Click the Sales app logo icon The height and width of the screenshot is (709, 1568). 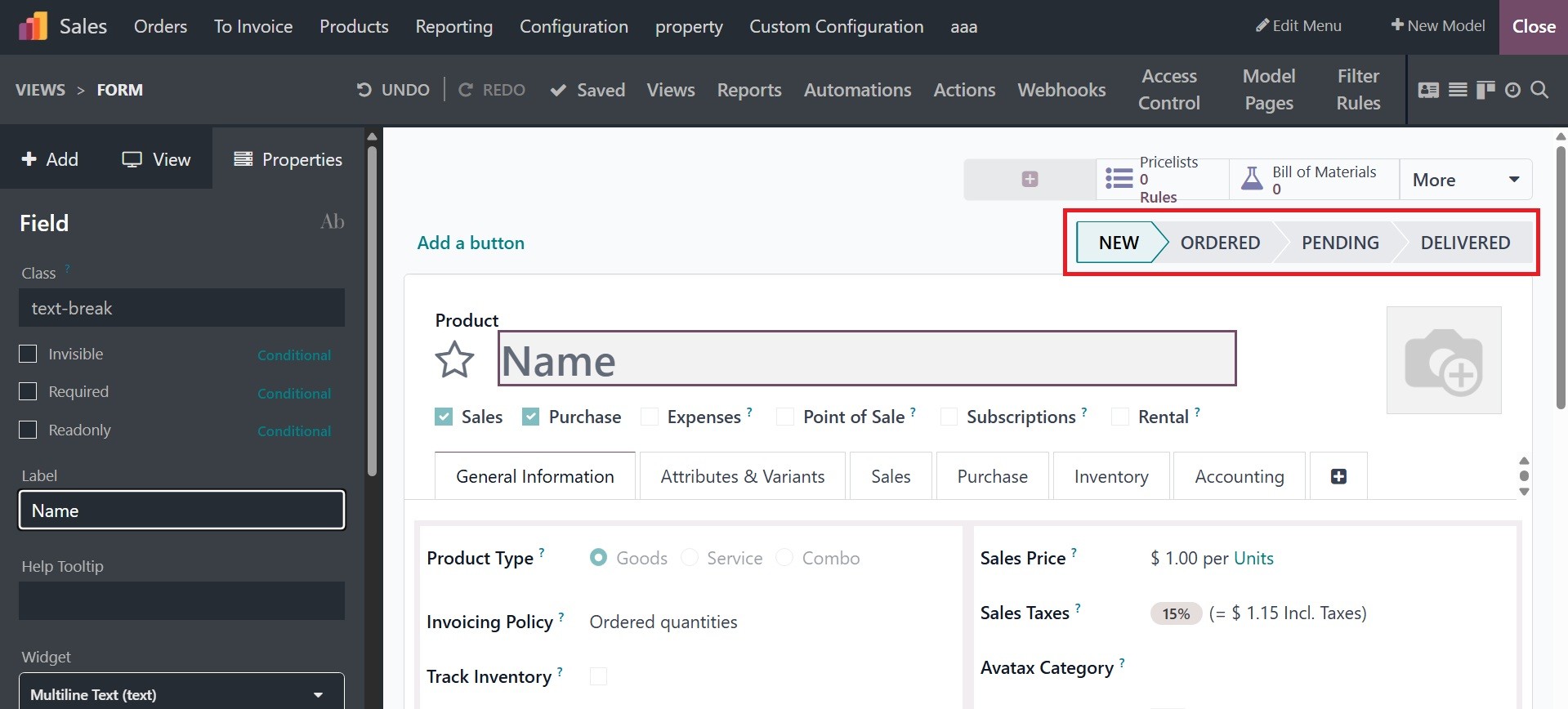click(33, 26)
